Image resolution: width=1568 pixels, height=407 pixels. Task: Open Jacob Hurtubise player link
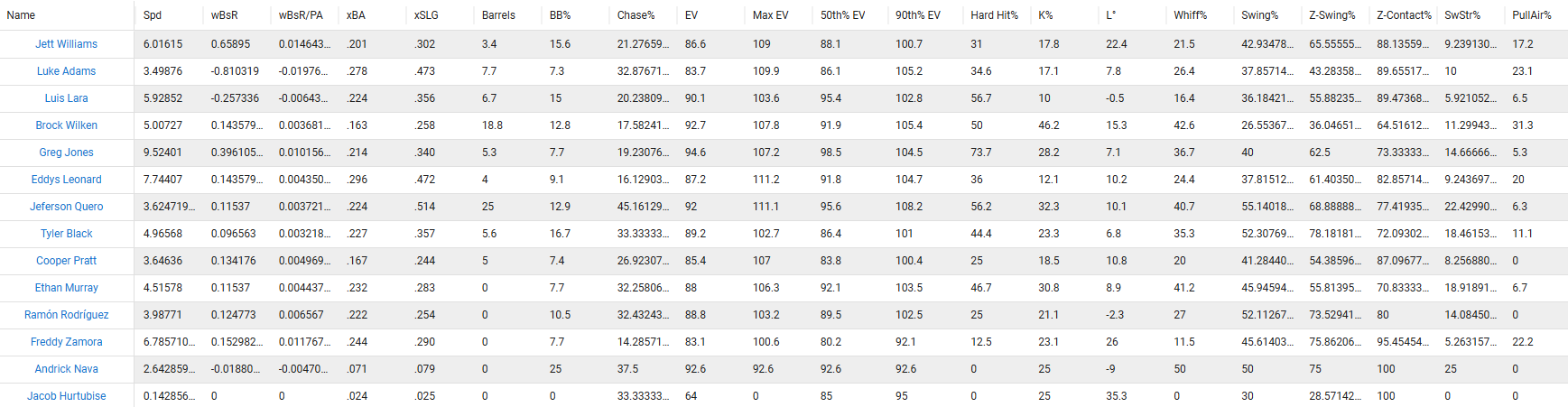(x=66, y=396)
